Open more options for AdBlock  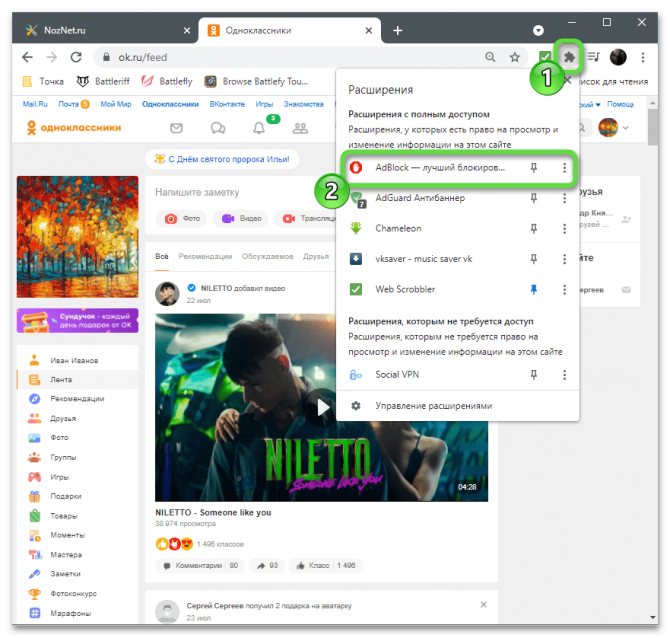tap(564, 168)
